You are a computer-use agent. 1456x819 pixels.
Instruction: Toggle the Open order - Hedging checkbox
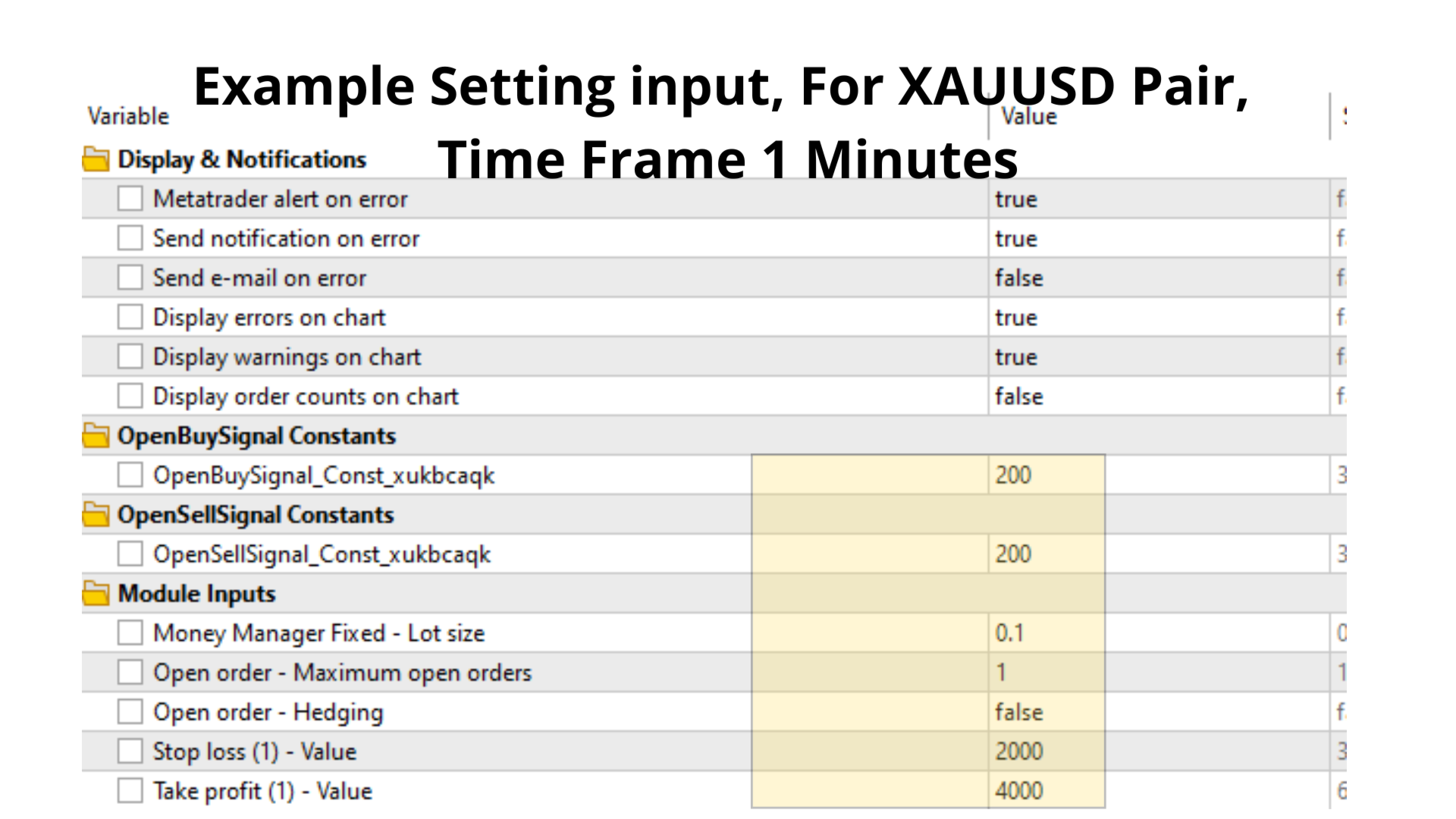tap(130, 711)
